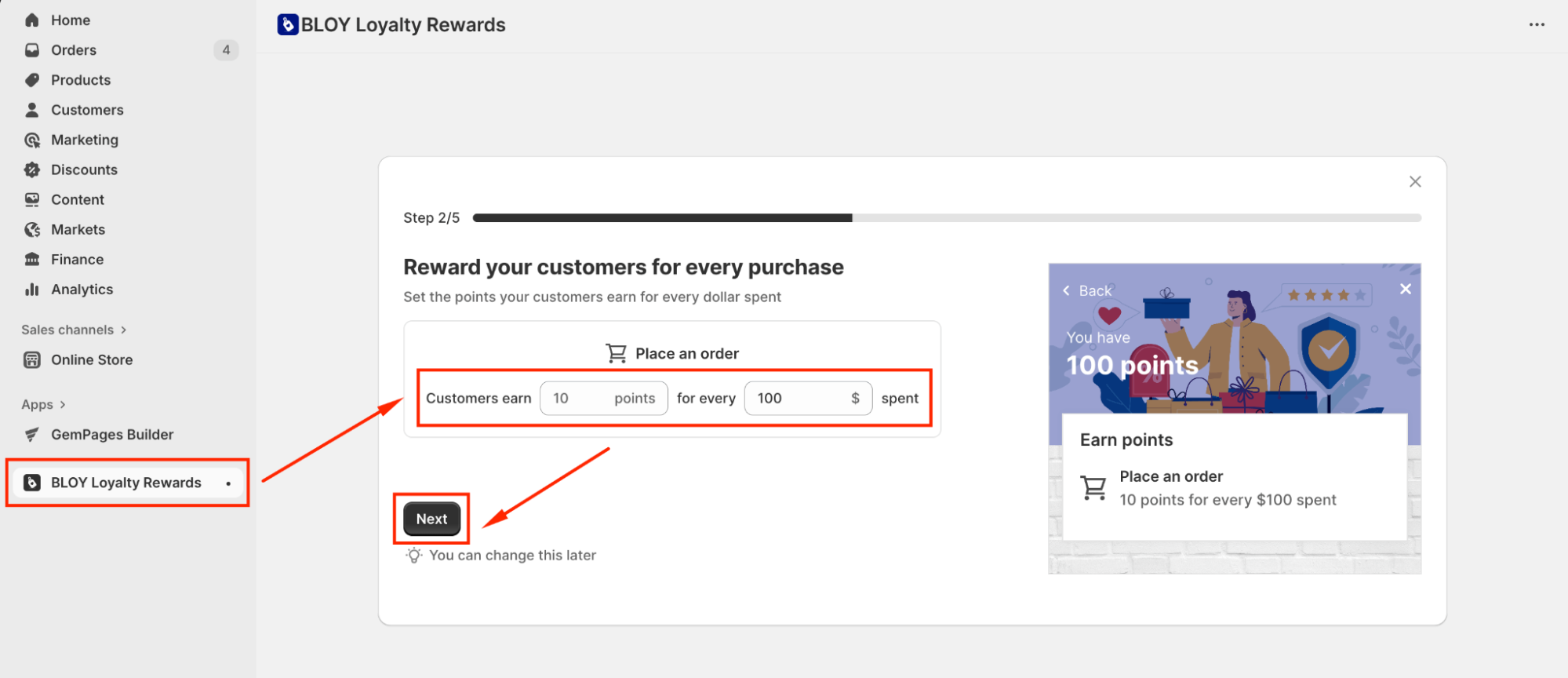1568x678 pixels.
Task: Open Orders via its inbox icon
Action: tap(32, 50)
